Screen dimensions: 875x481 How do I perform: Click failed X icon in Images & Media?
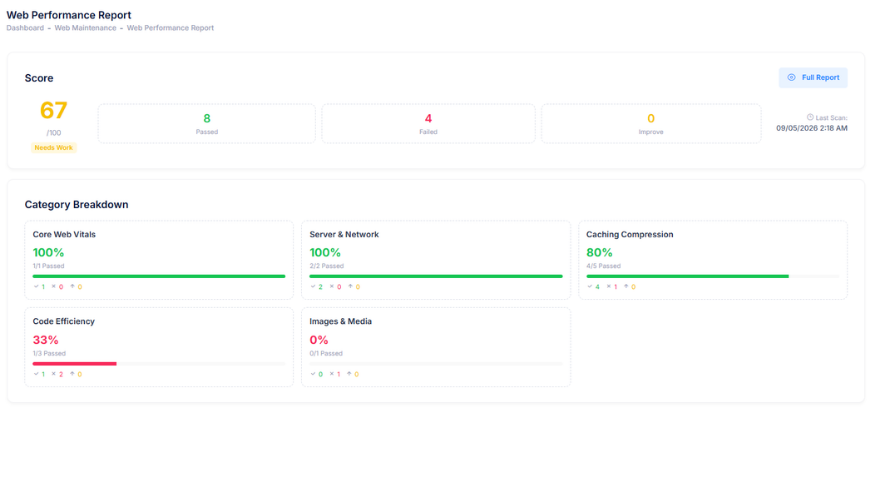click(331, 374)
